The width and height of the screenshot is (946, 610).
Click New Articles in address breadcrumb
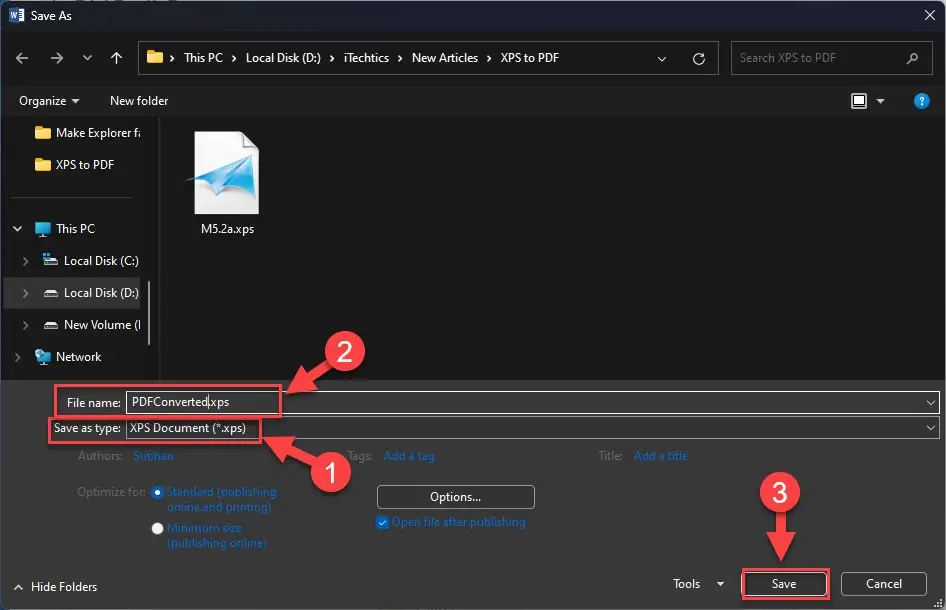click(x=445, y=58)
